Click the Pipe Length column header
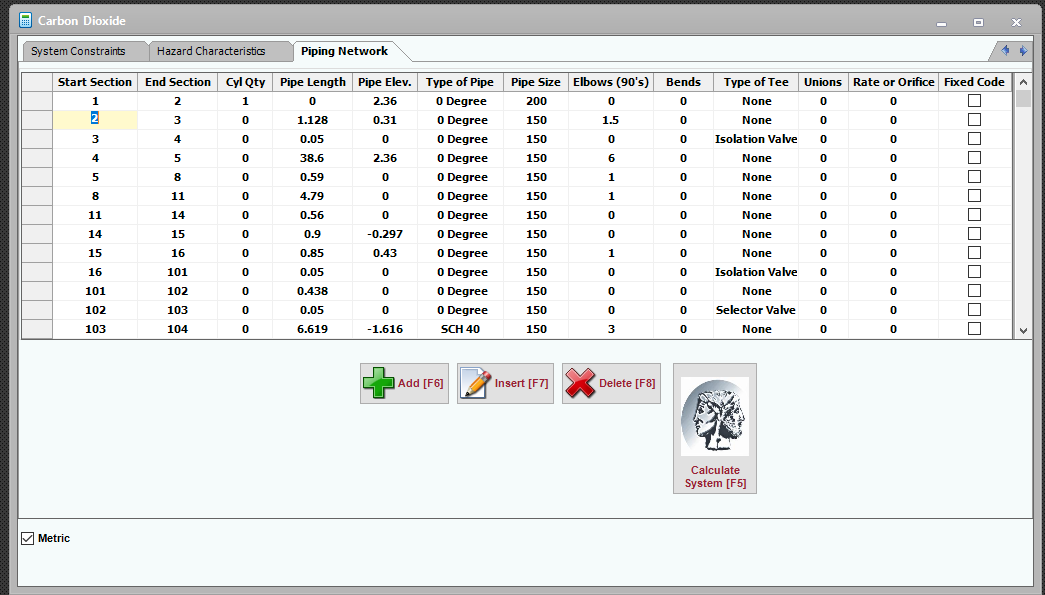This screenshot has height=595, width=1045. click(x=312, y=82)
